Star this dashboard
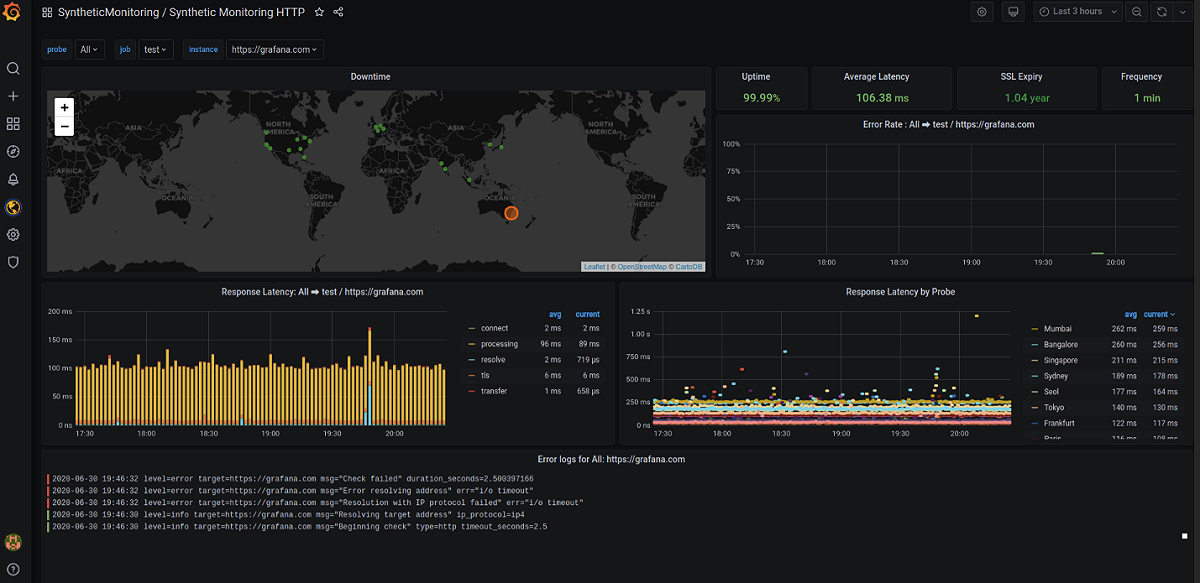The width and height of the screenshot is (1200, 583). click(318, 13)
